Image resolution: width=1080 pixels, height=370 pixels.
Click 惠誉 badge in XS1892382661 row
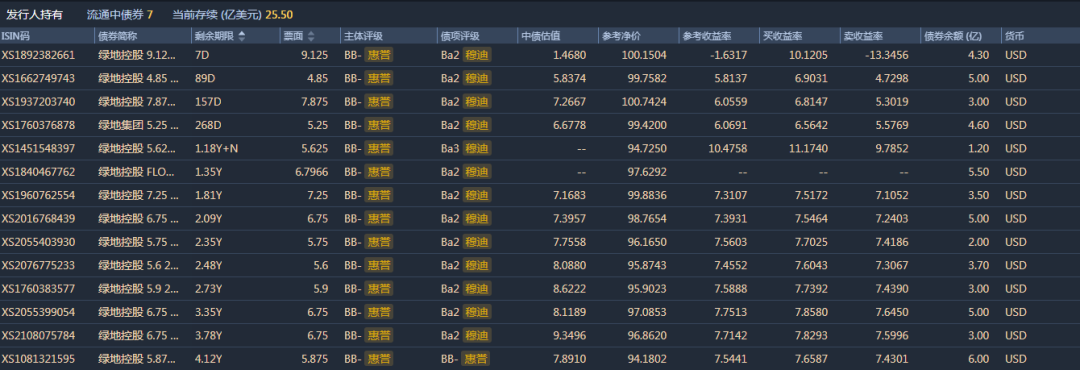tap(379, 55)
